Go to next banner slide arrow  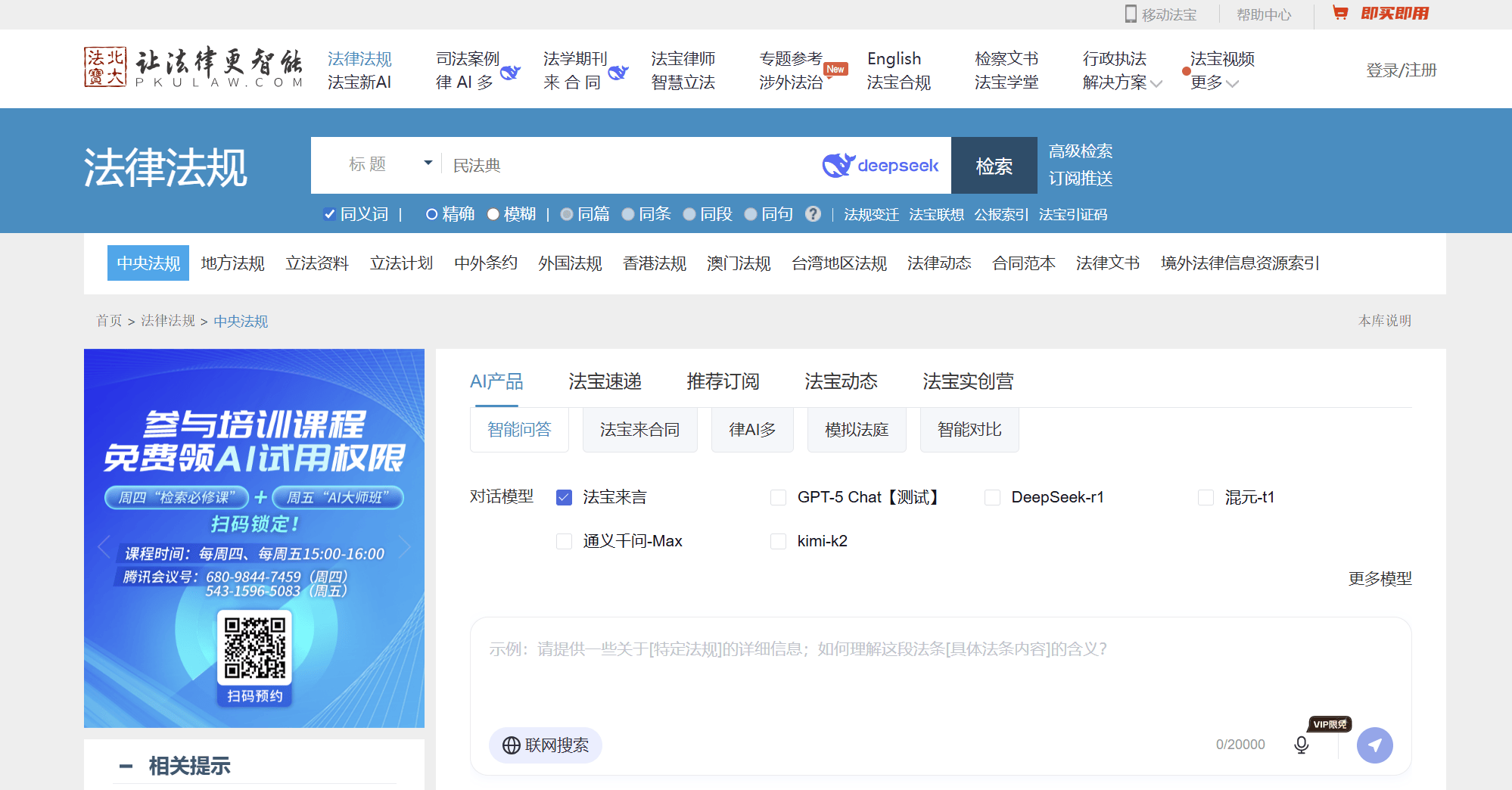[x=405, y=546]
